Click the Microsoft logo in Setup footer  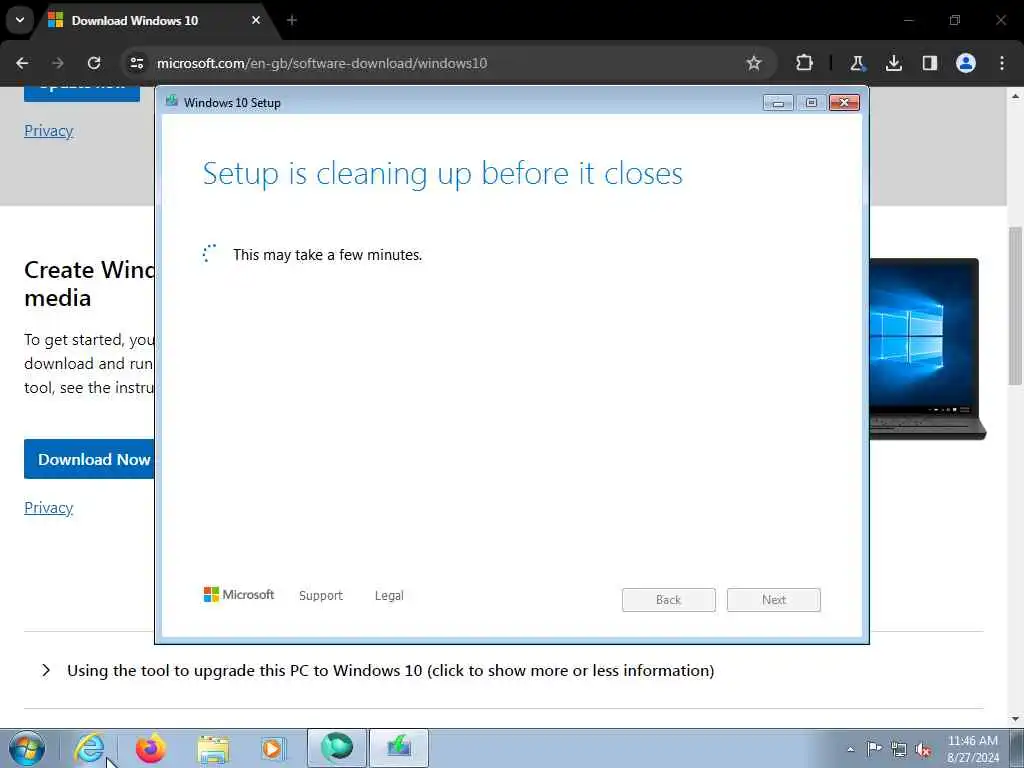point(238,594)
